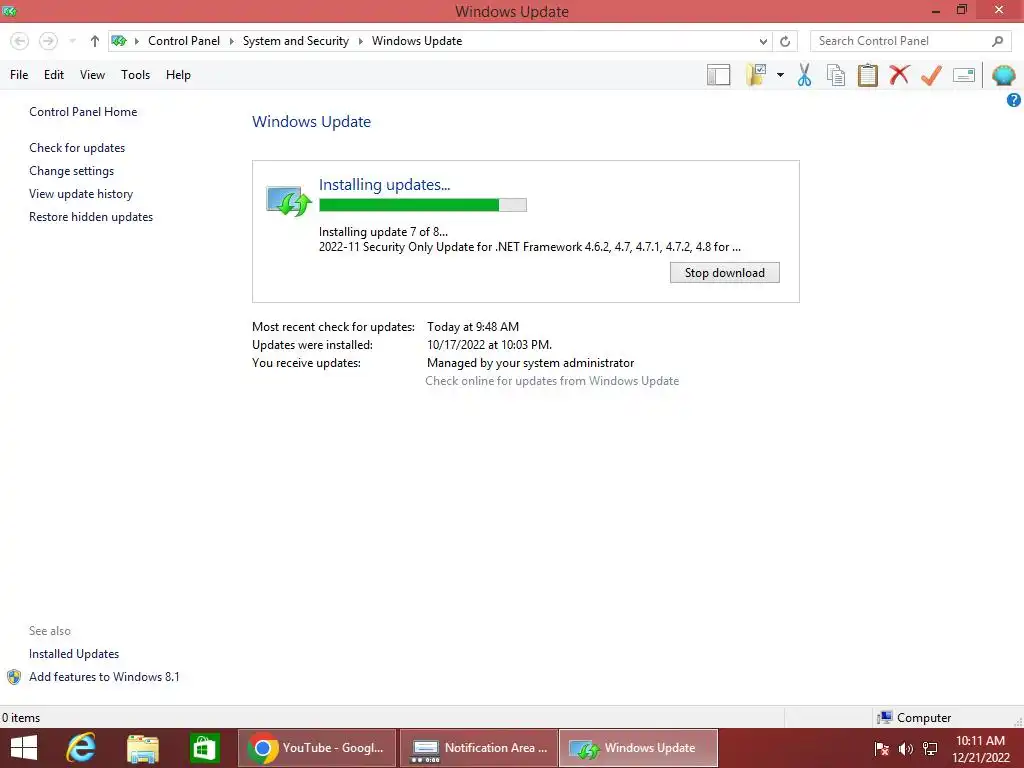1024x768 pixels.
Task: Expand the arrow after Control Panel breadcrumb
Action: (231, 41)
